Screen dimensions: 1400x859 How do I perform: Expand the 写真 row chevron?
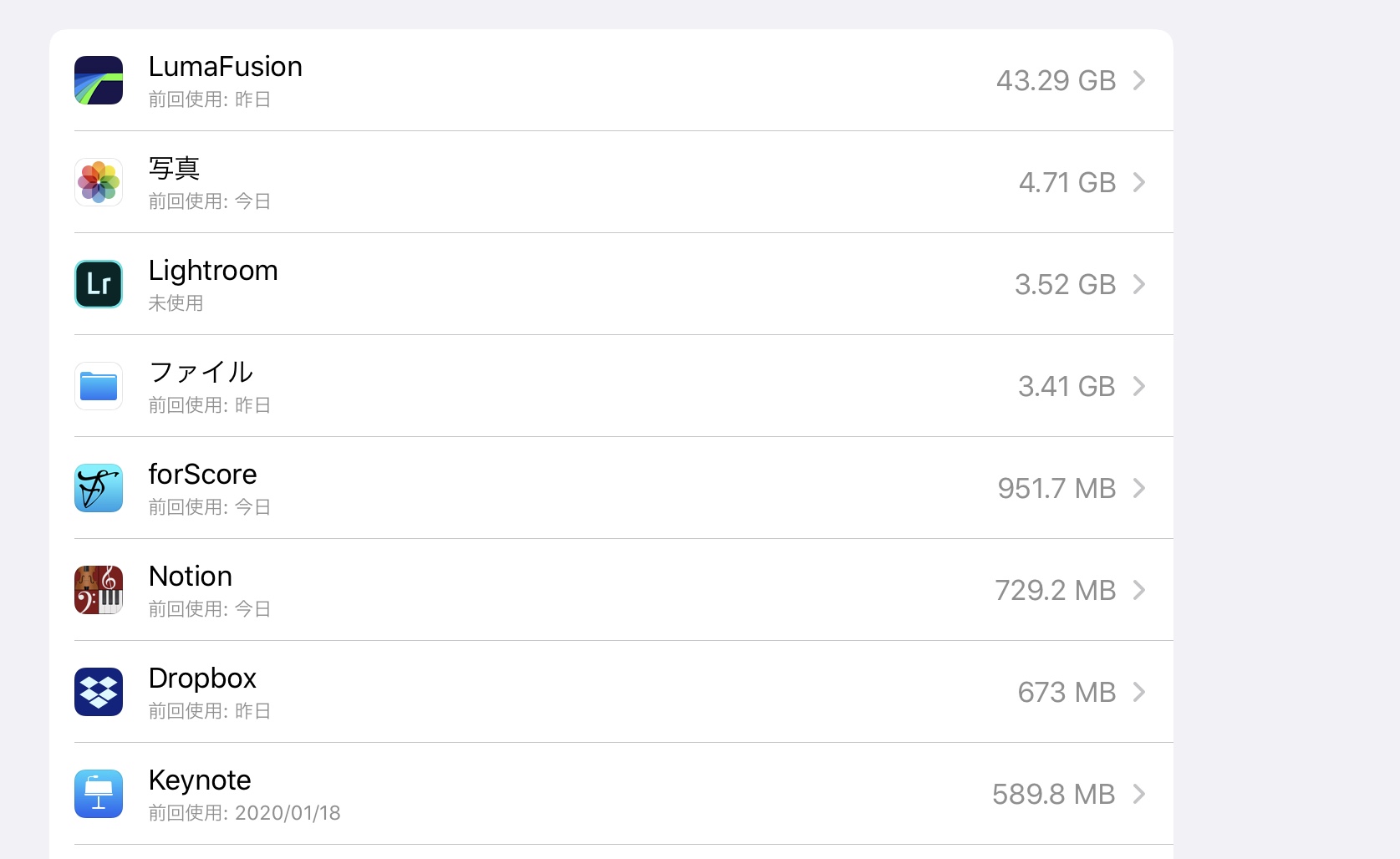[x=1138, y=182]
